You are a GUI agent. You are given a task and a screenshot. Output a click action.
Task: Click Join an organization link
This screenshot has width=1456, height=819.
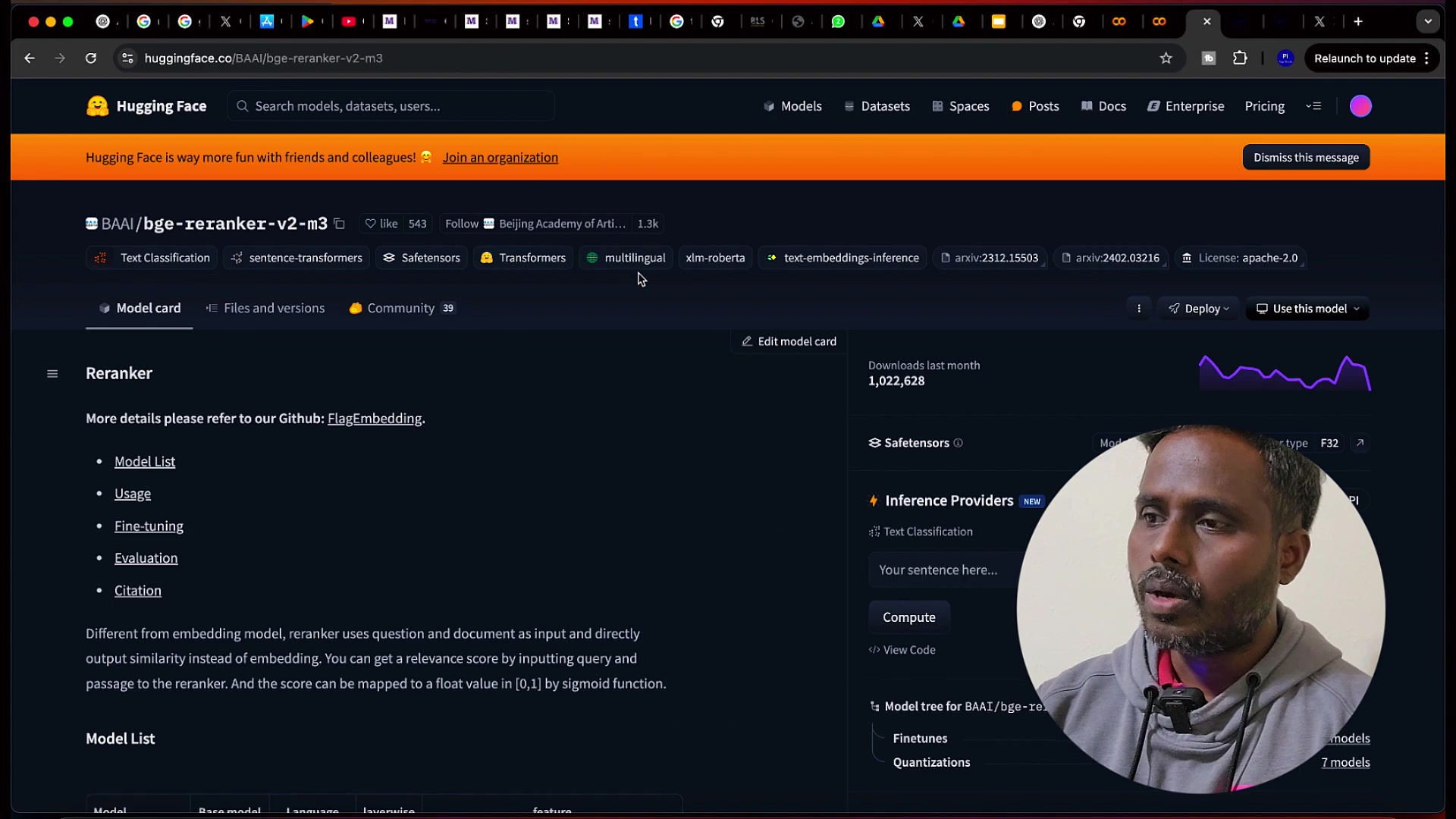[500, 158]
